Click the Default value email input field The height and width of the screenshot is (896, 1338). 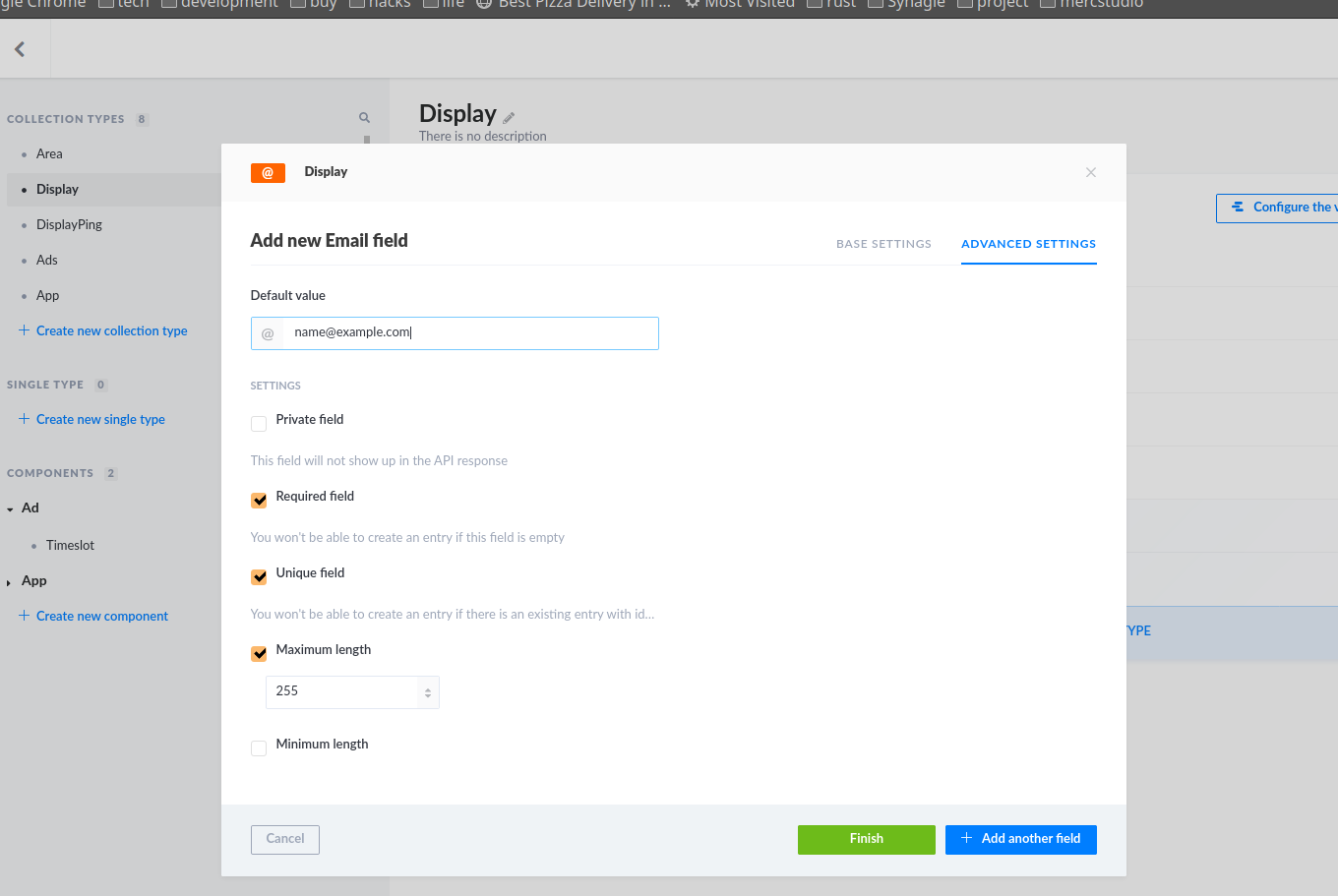pyautogui.click(x=469, y=333)
